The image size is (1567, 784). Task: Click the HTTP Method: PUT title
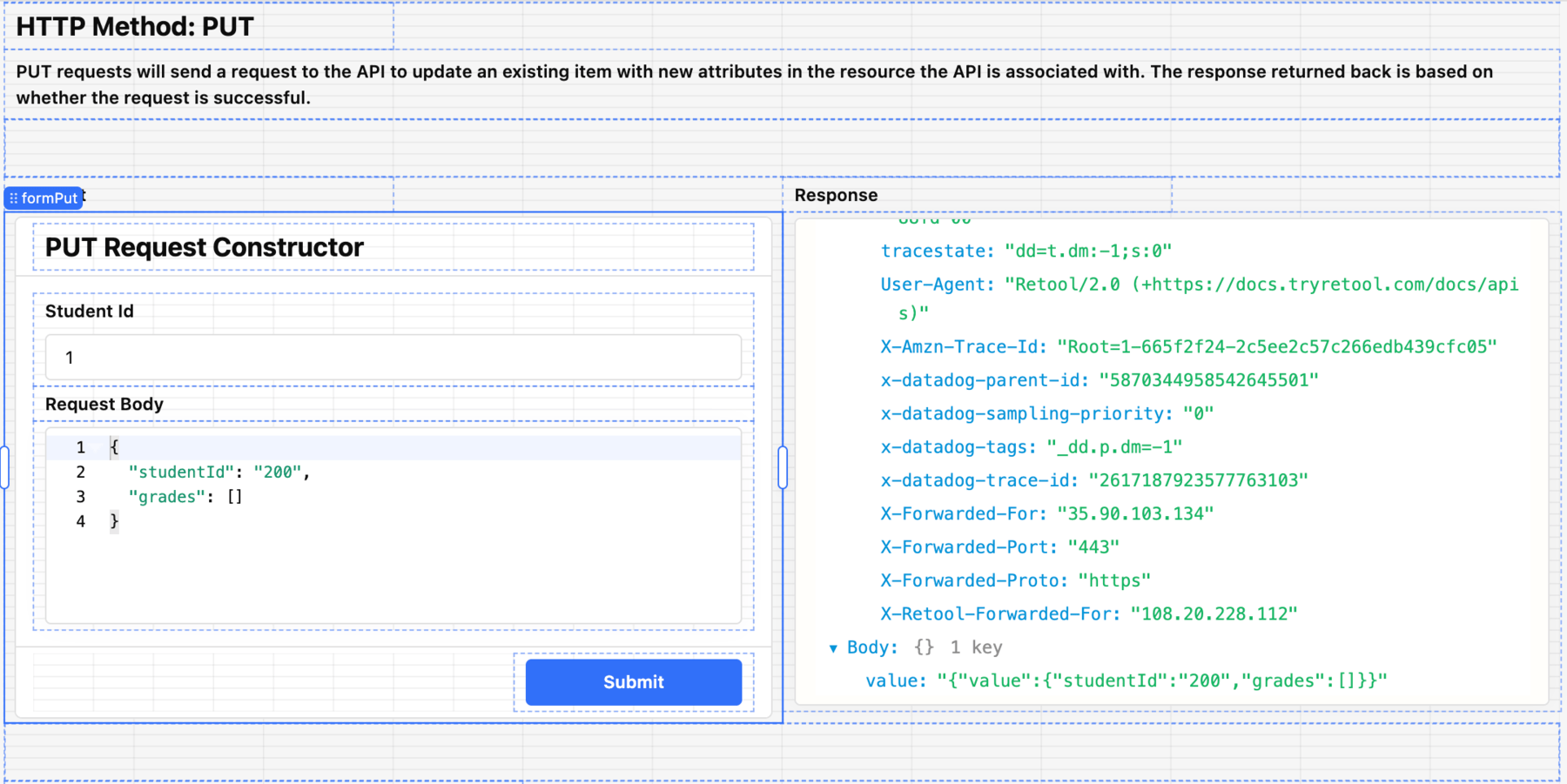[x=135, y=26]
